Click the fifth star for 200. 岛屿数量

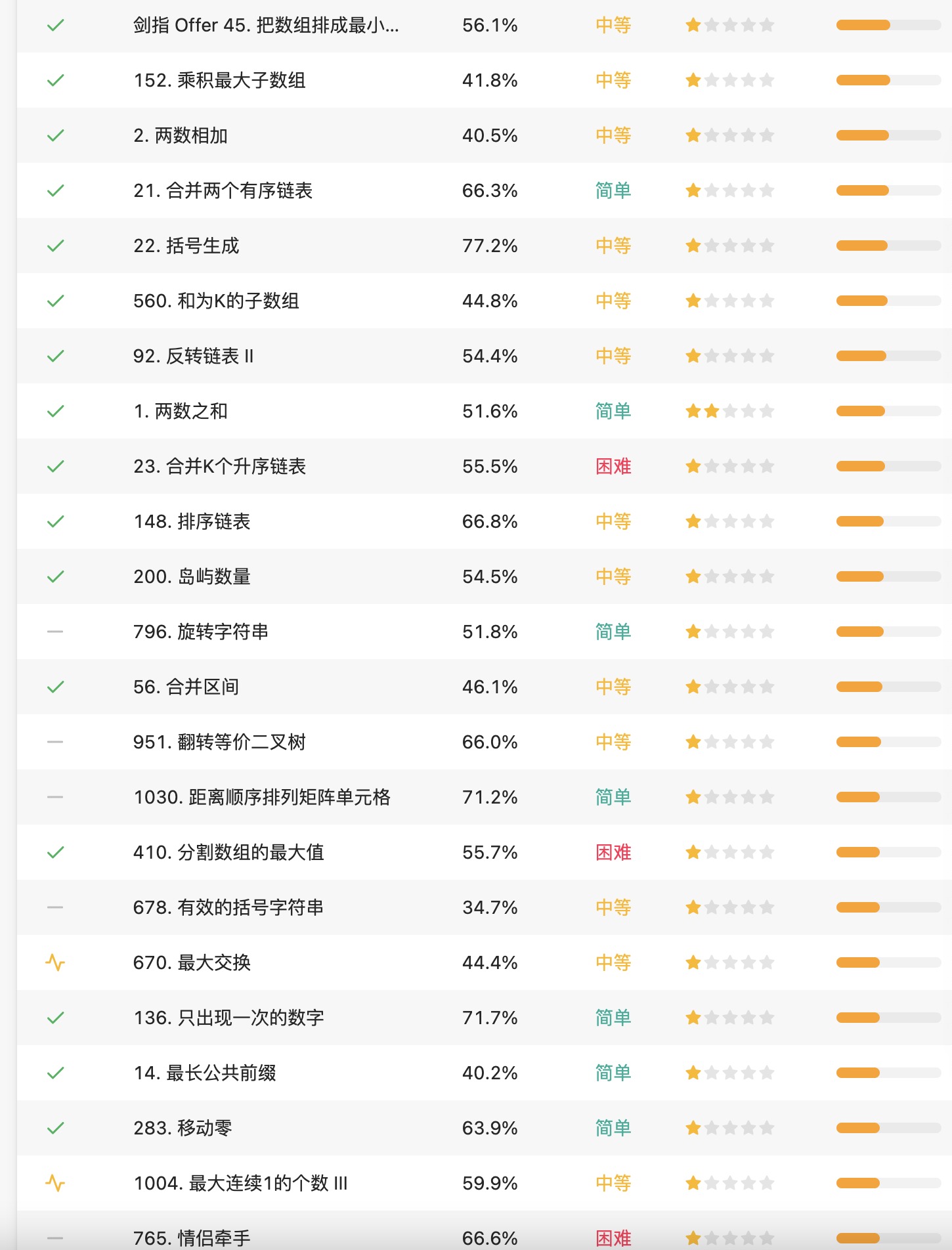click(767, 577)
